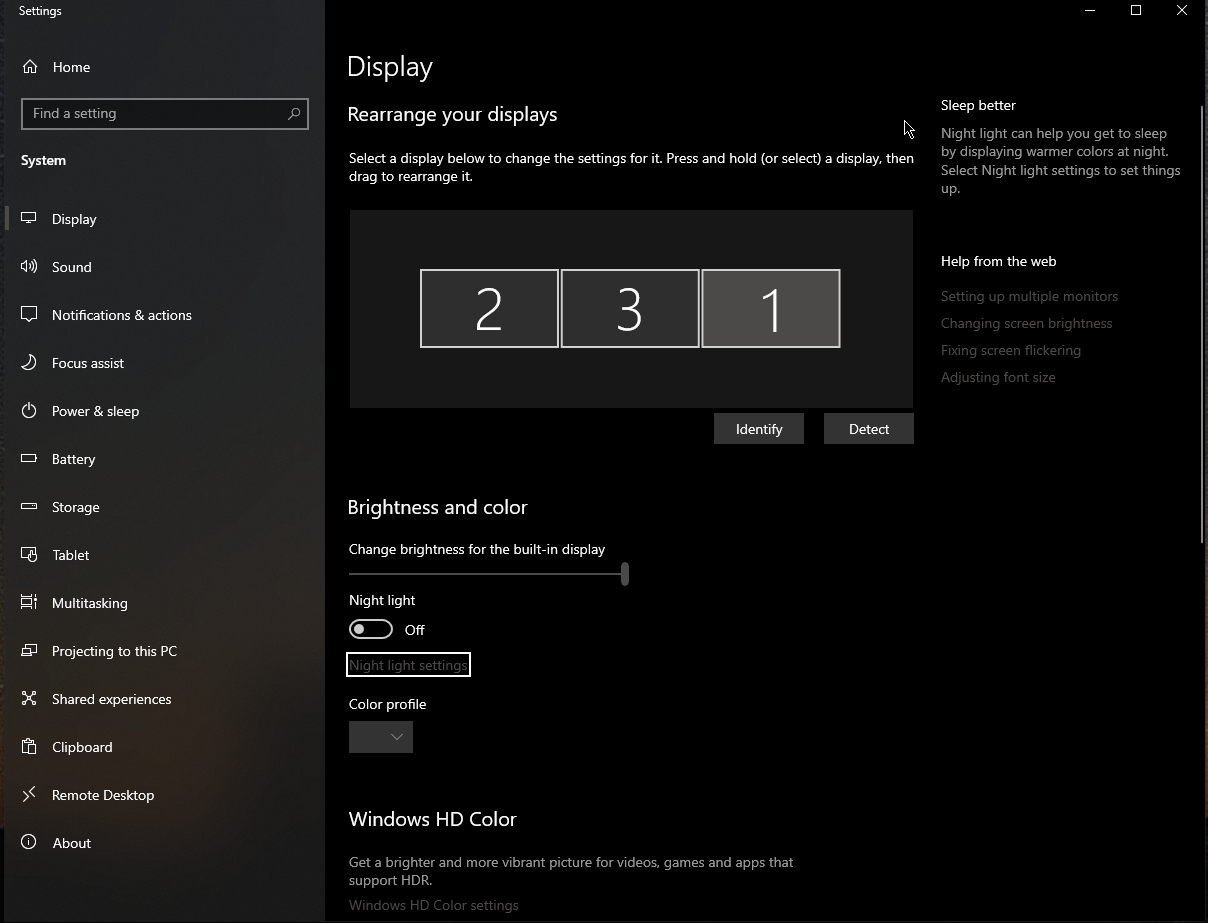The width and height of the screenshot is (1208, 923).
Task: Click the search magnifier icon
Action: [x=294, y=114]
